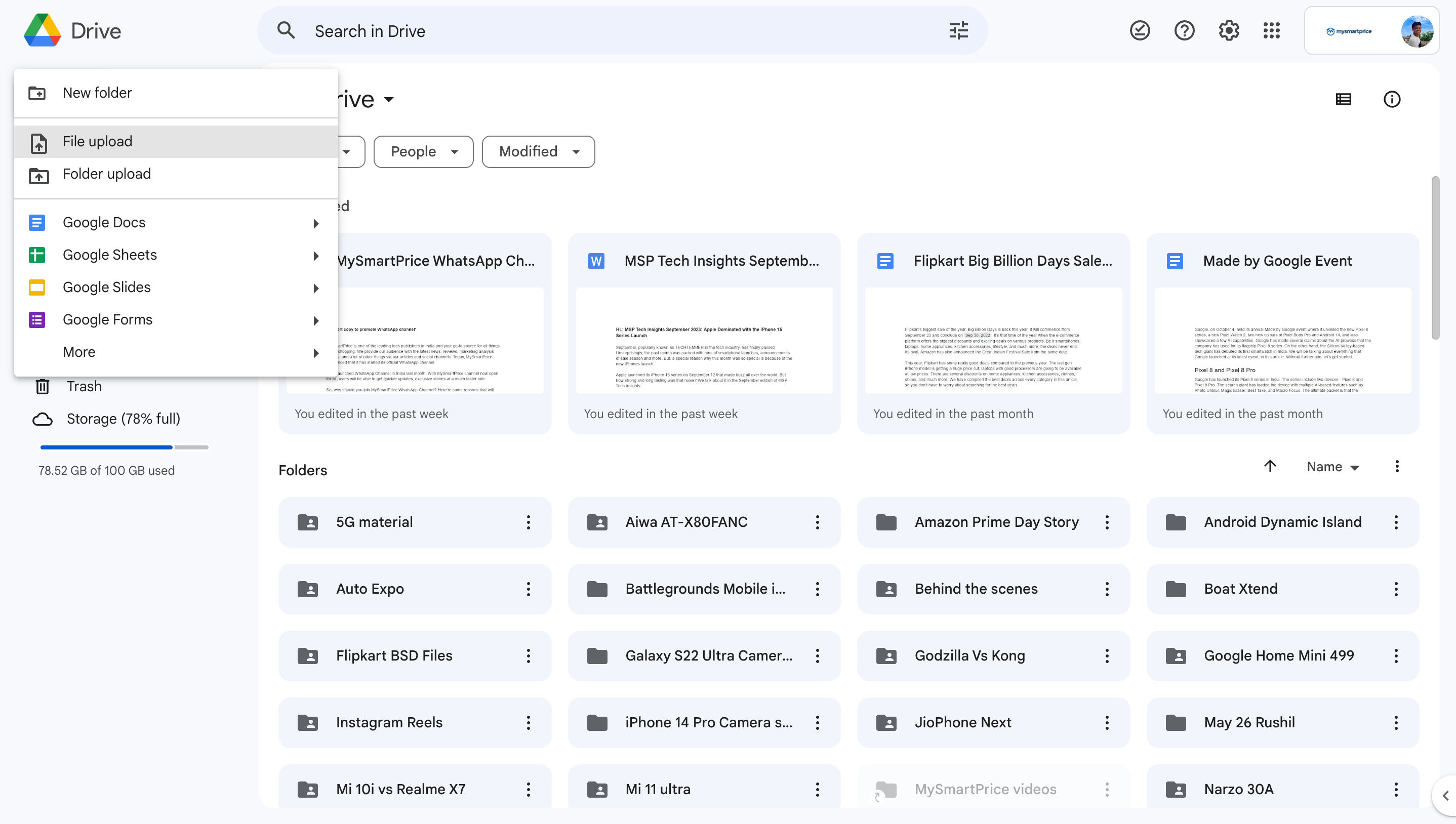The image size is (1456, 824).
Task: Expand the Google Docs submenu
Action: 316,224
